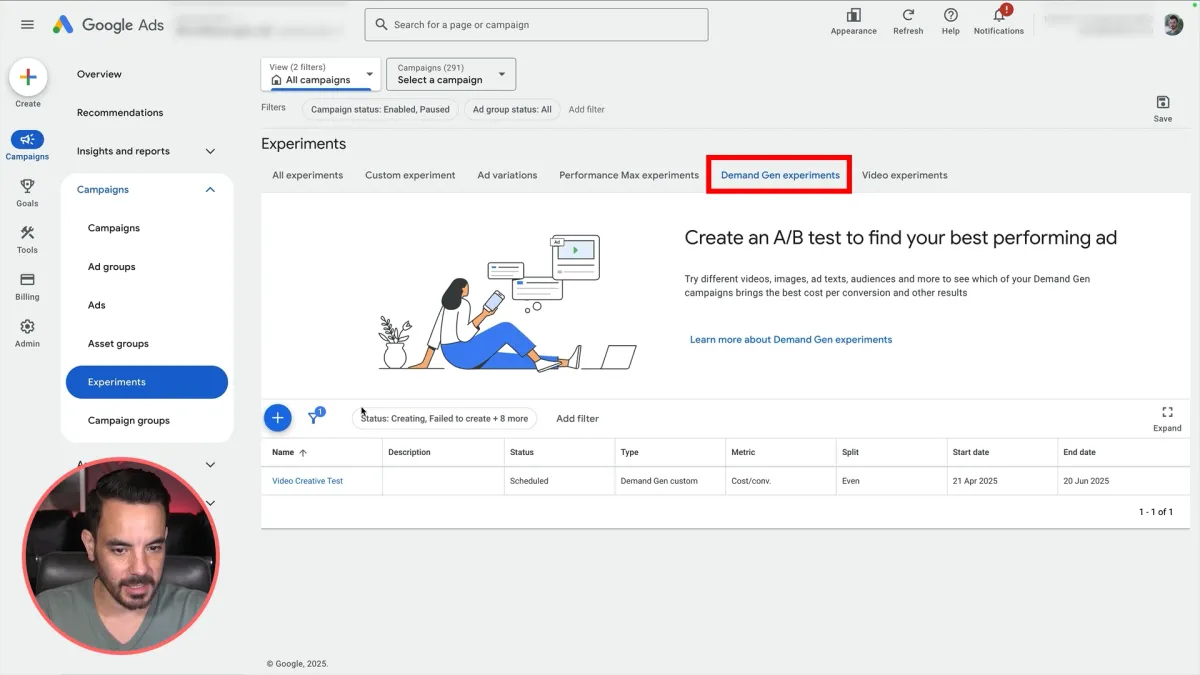Open the hamburger main menu
Viewport: 1200px width, 675px height.
[27, 25]
